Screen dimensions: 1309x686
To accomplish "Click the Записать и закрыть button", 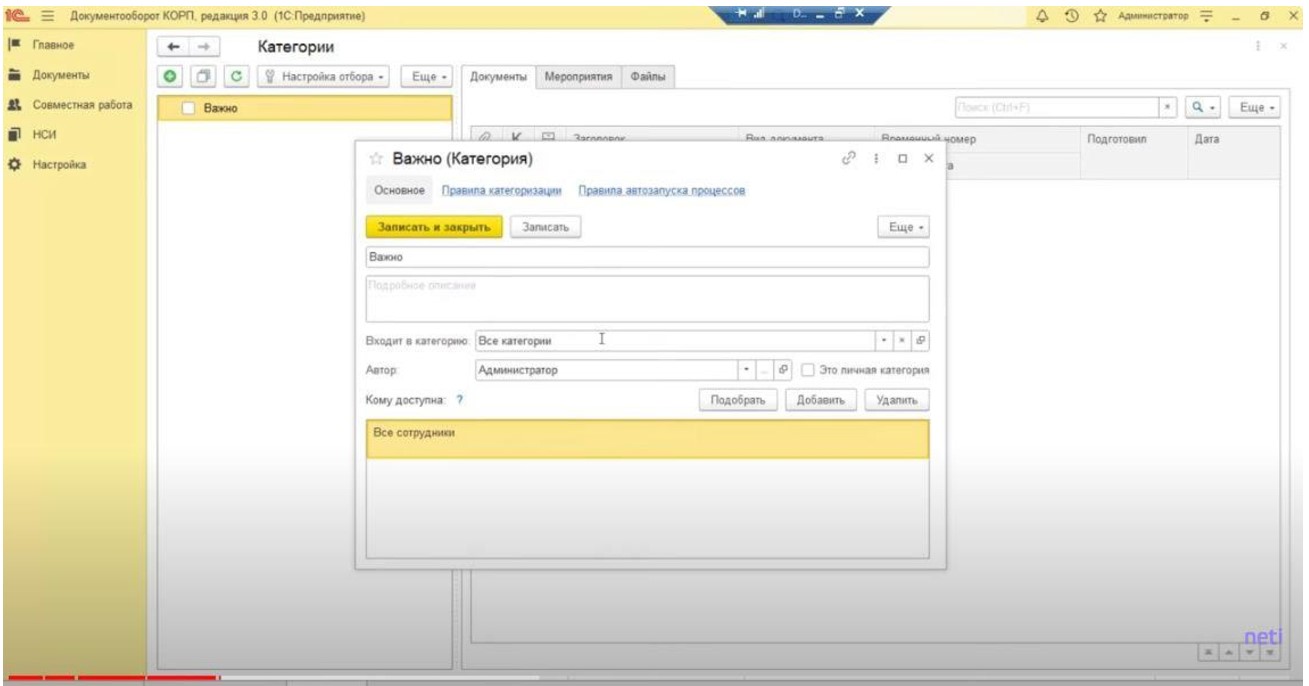I will [x=434, y=227].
